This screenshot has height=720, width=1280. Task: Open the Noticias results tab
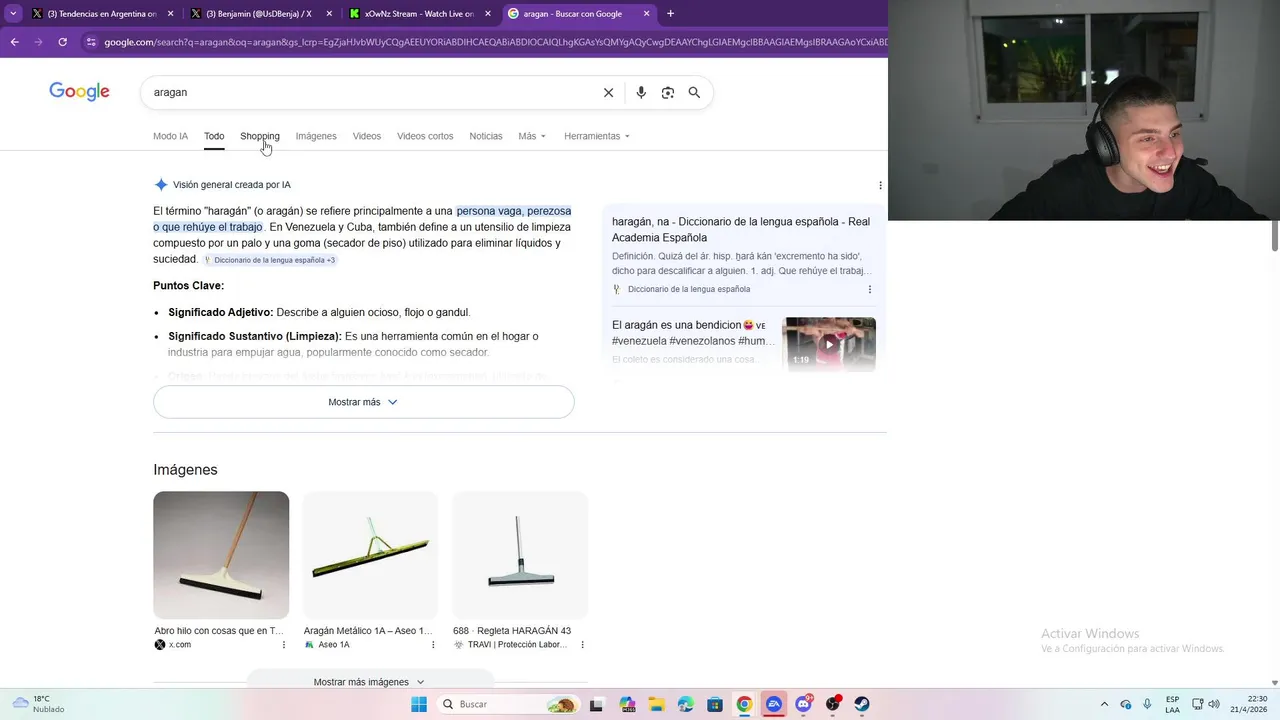[486, 136]
